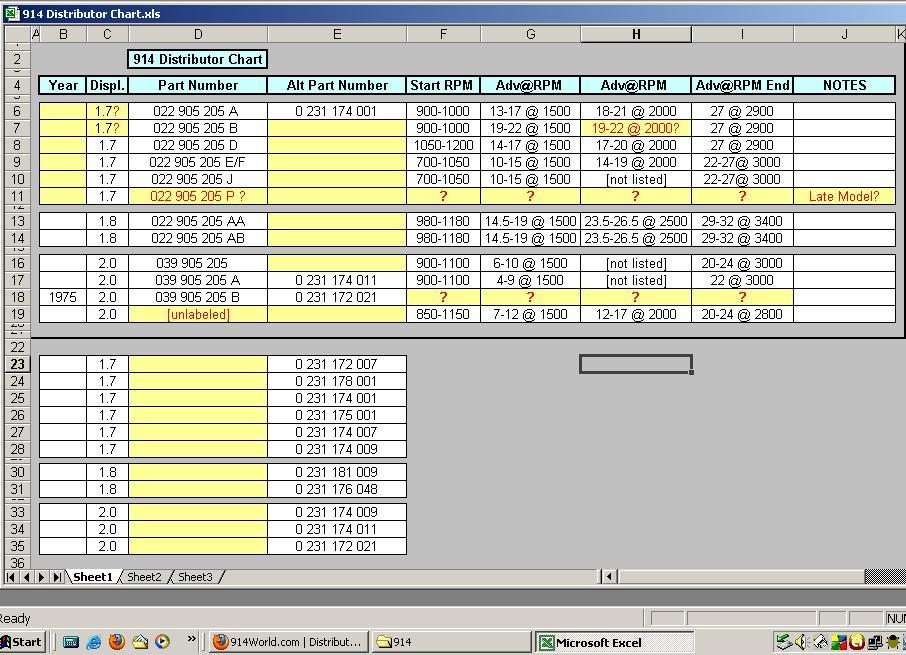Select cell 19-22 @ 2000?
The height and width of the screenshot is (655, 906).
(x=636, y=128)
